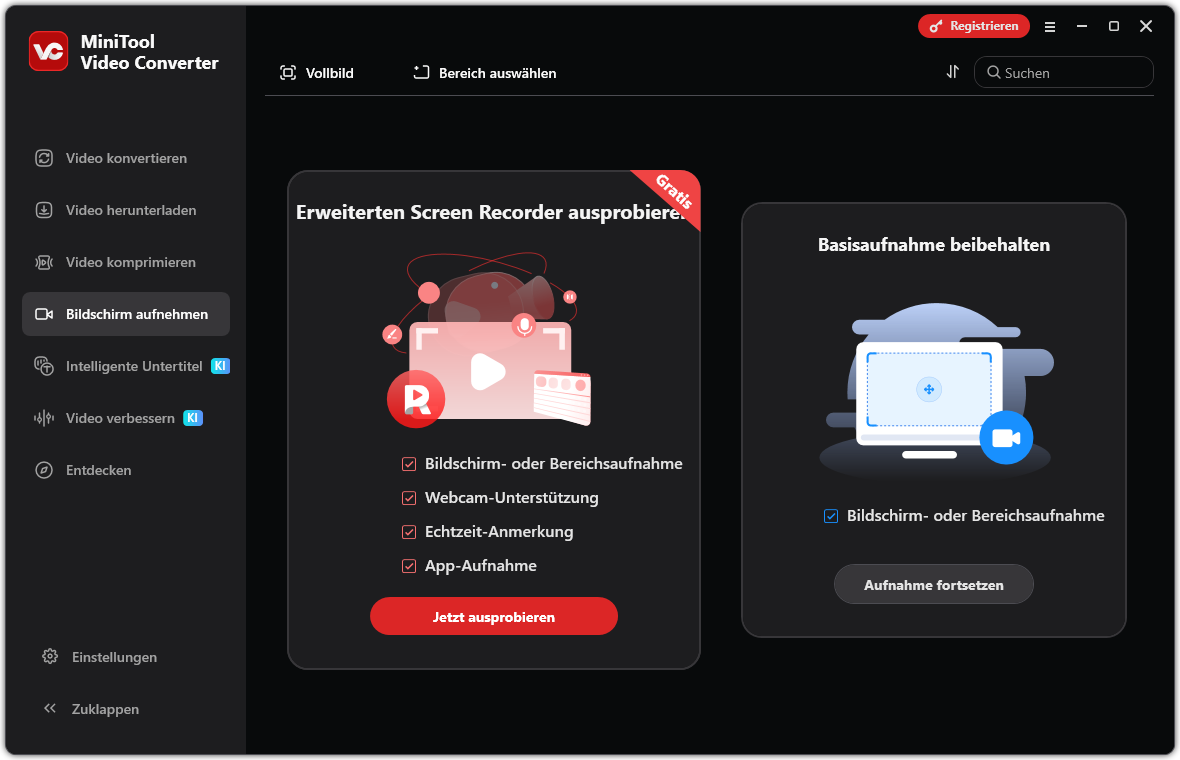Toggle the App-Aufnahme checkbox
Image resolution: width=1180 pixels, height=760 pixels.
(x=409, y=566)
